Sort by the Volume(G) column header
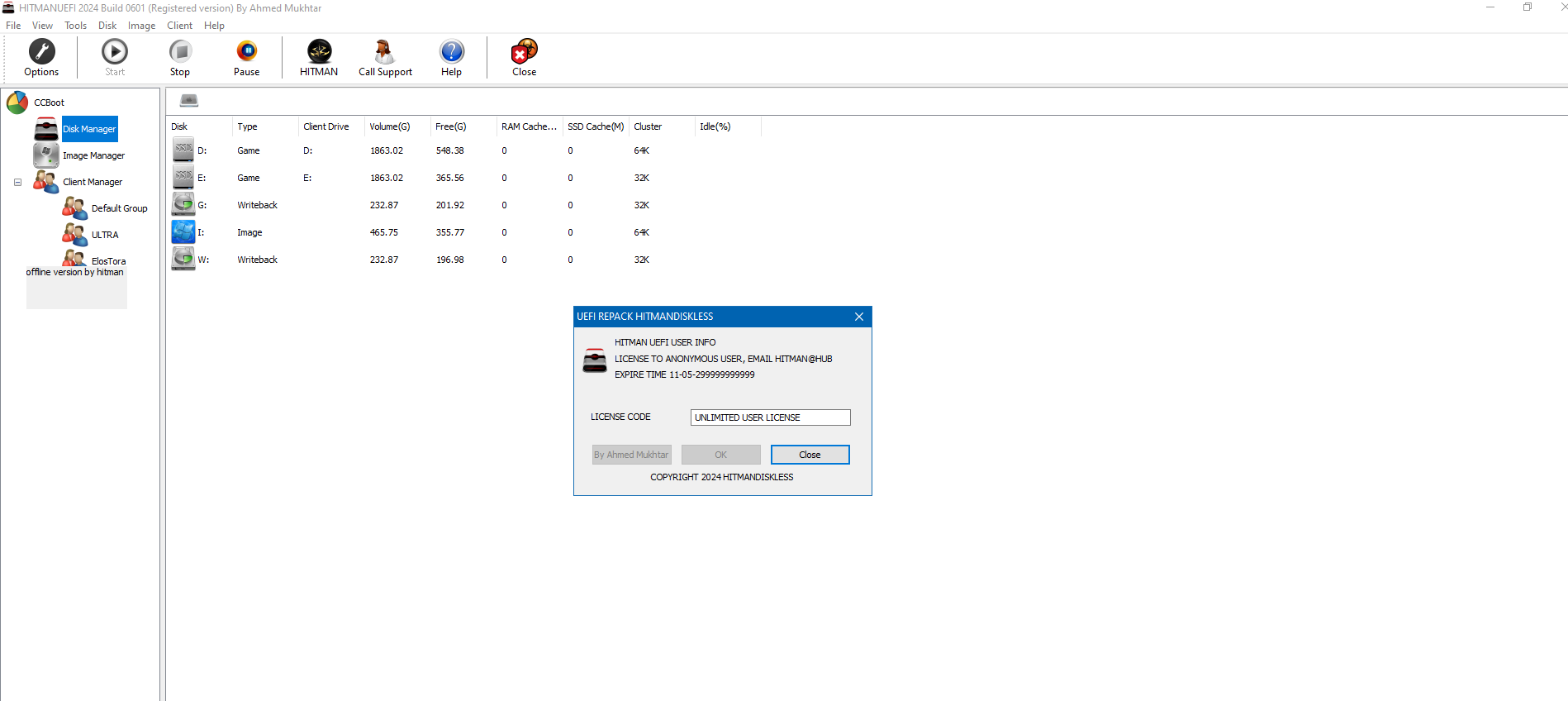The height and width of the screenshot is (701, 1568). (x=397, y=126)
